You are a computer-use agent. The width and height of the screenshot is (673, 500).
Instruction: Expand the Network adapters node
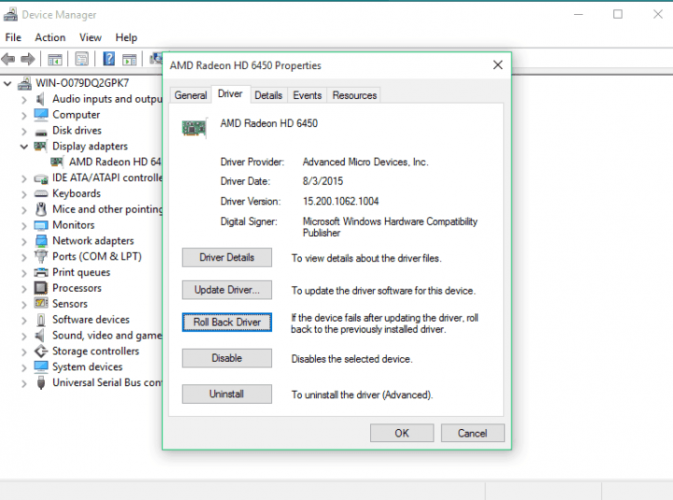(x=24, y=242)
